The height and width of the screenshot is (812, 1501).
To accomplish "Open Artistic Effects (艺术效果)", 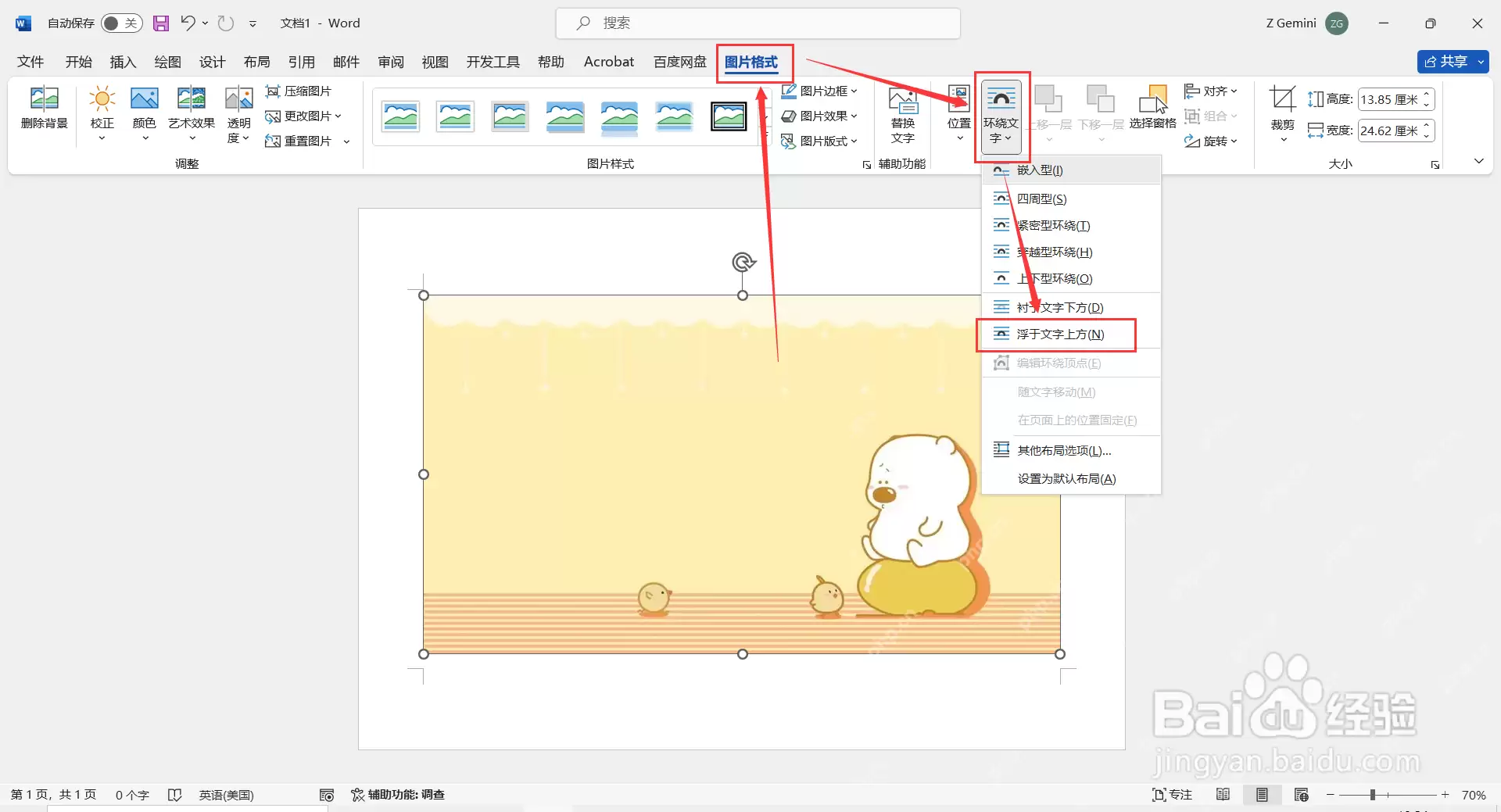I will pyautogui.click(x=192, y=113).
